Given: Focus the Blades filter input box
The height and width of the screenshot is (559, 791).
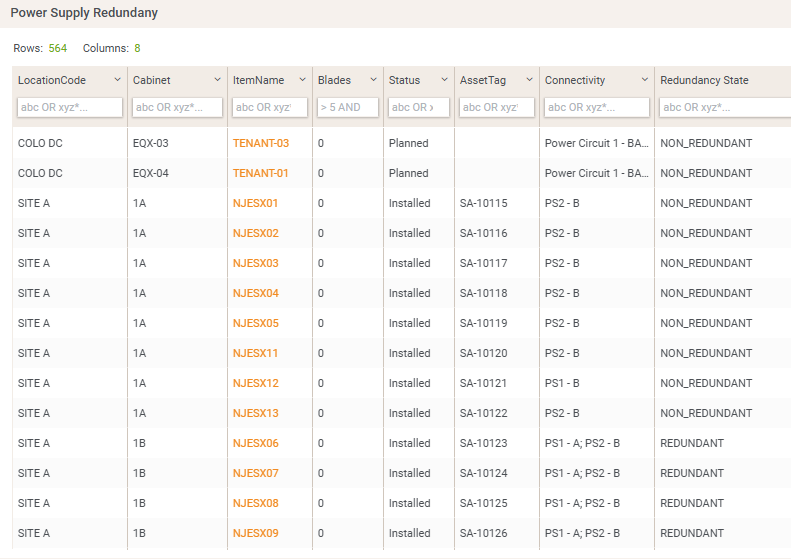Looking at the screenshot, I should [348, 107].
